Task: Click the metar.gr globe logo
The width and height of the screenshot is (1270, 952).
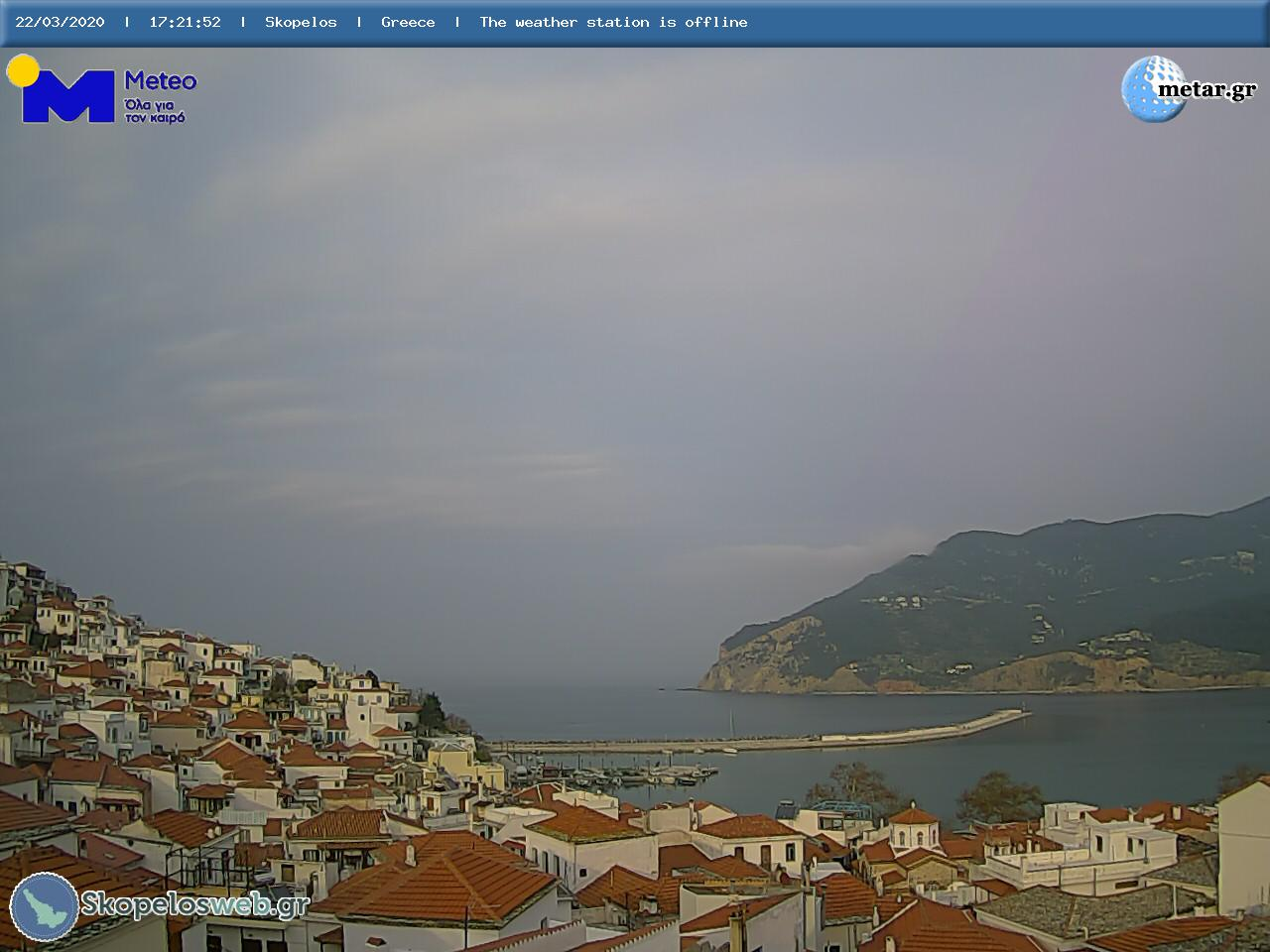Action: click(x=1153, y=89)
